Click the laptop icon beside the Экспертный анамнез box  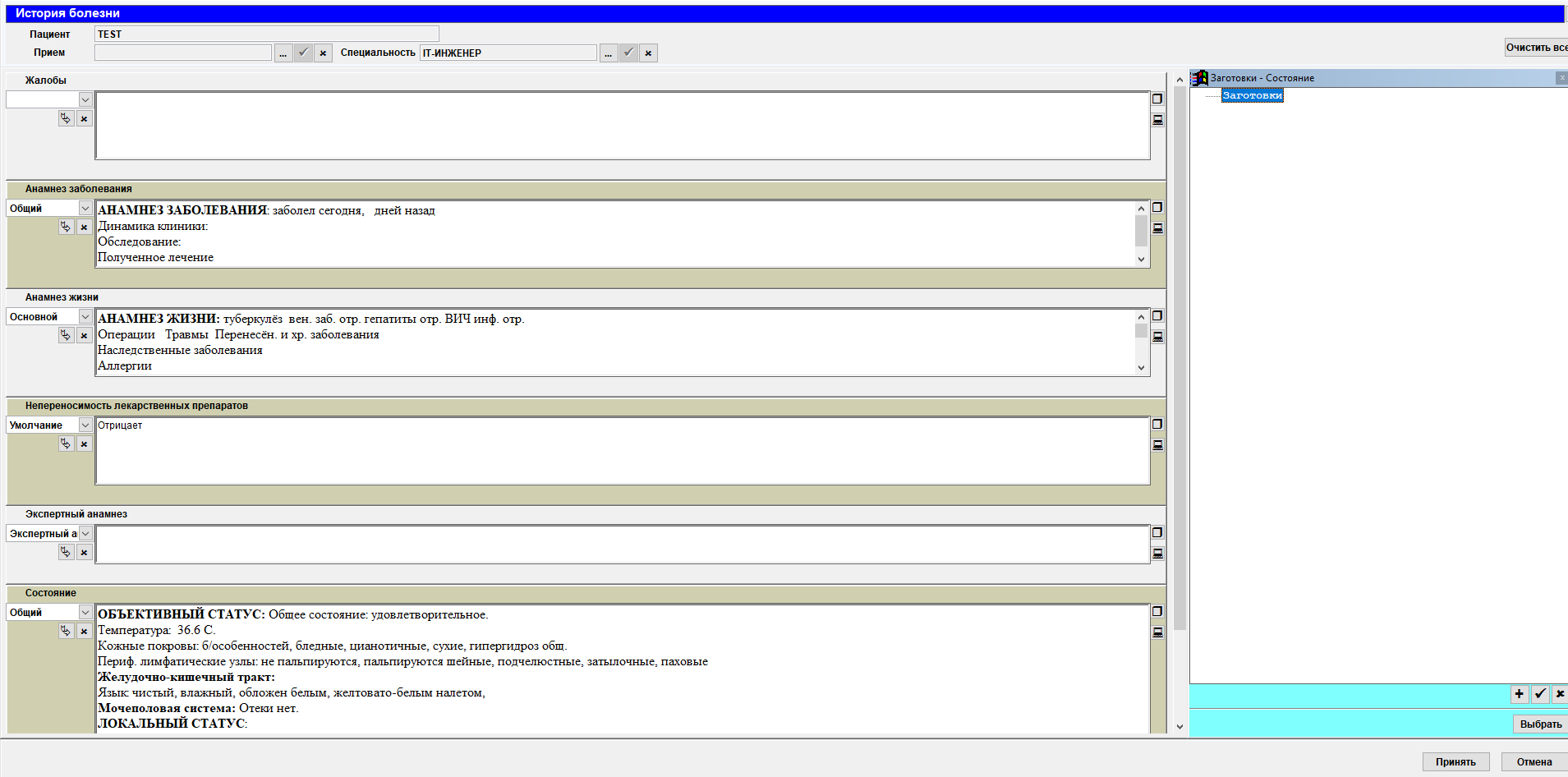1157,554
